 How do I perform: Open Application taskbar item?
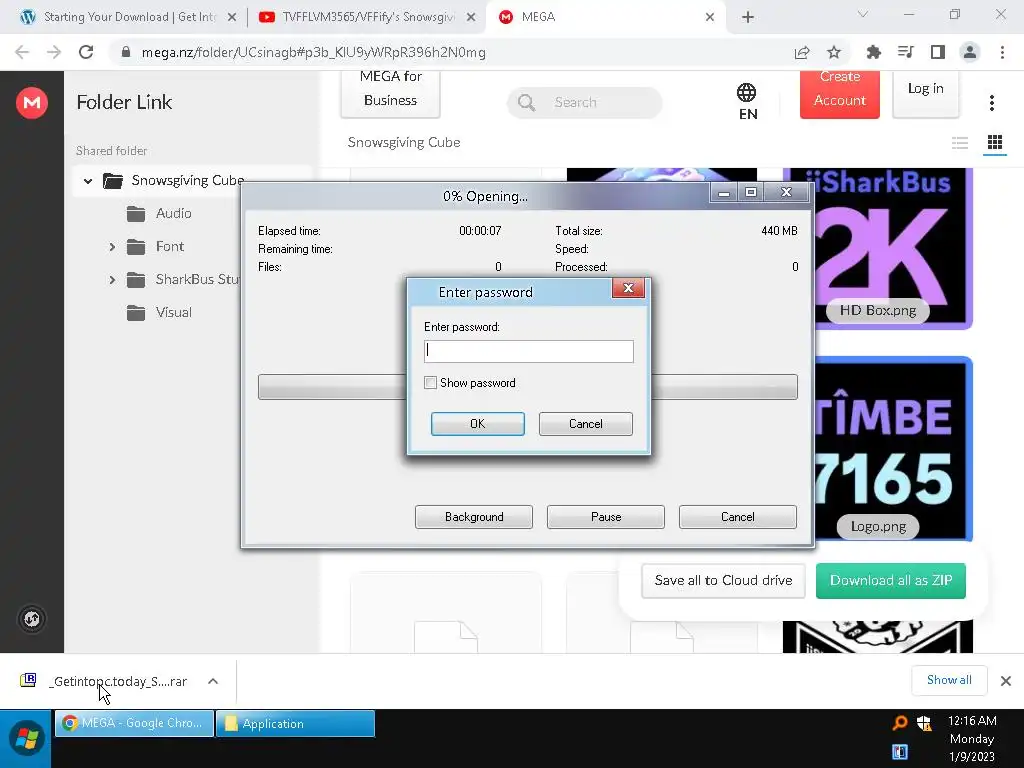click(x=295, y=723)
